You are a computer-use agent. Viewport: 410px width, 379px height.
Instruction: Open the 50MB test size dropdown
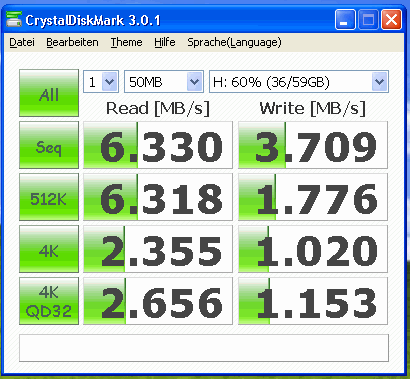click(164, 82)
